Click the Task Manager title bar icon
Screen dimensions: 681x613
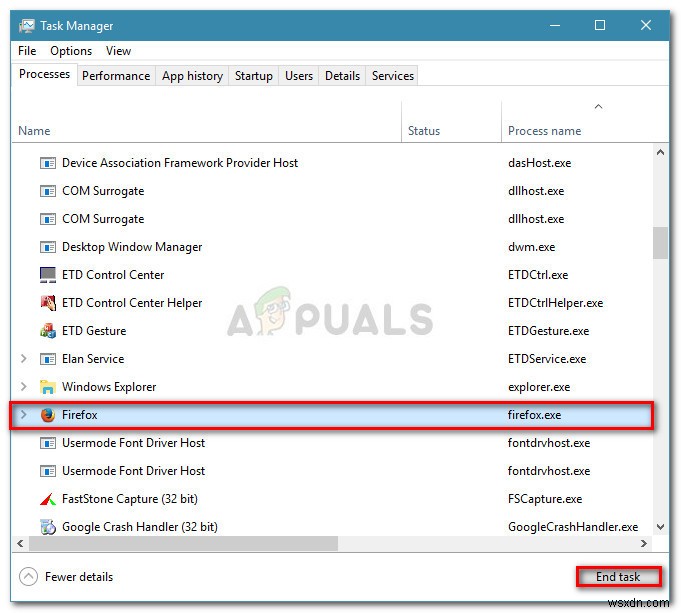pos(27,26)
